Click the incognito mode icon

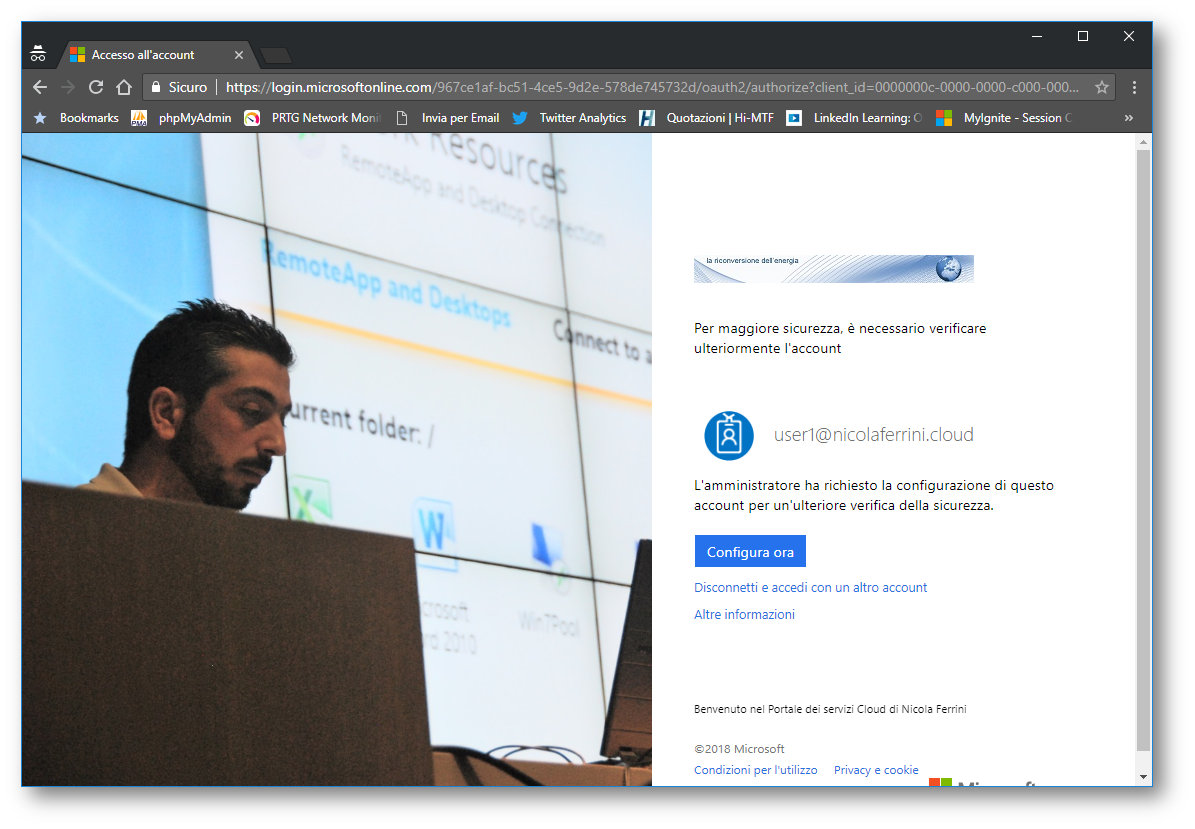tap(38, 54)
